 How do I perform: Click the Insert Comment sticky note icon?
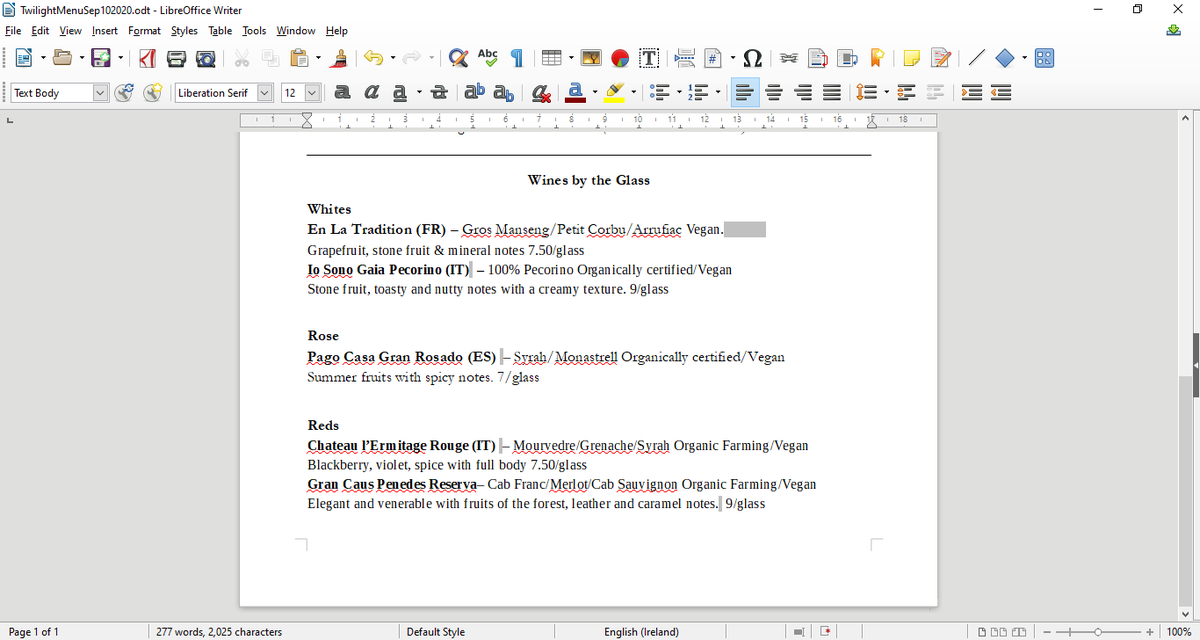click(x=912, y=59)
